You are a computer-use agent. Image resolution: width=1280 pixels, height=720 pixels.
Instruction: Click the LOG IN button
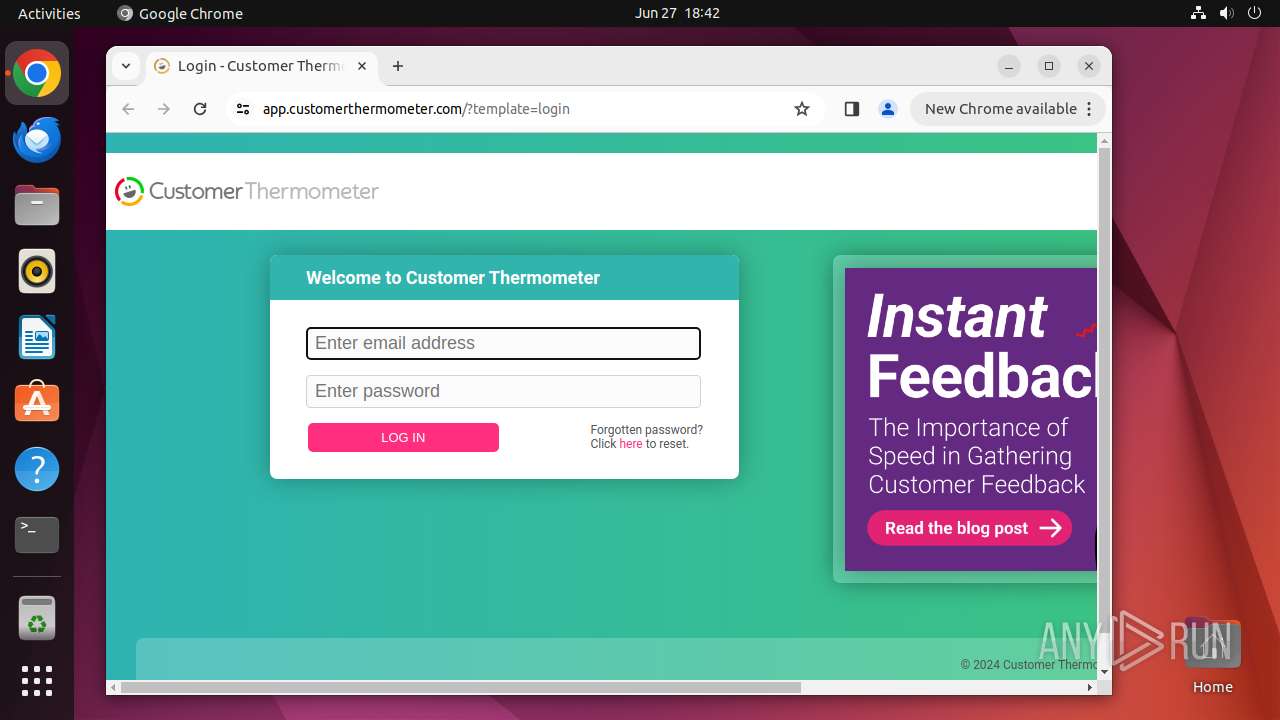tap(403, 437)
